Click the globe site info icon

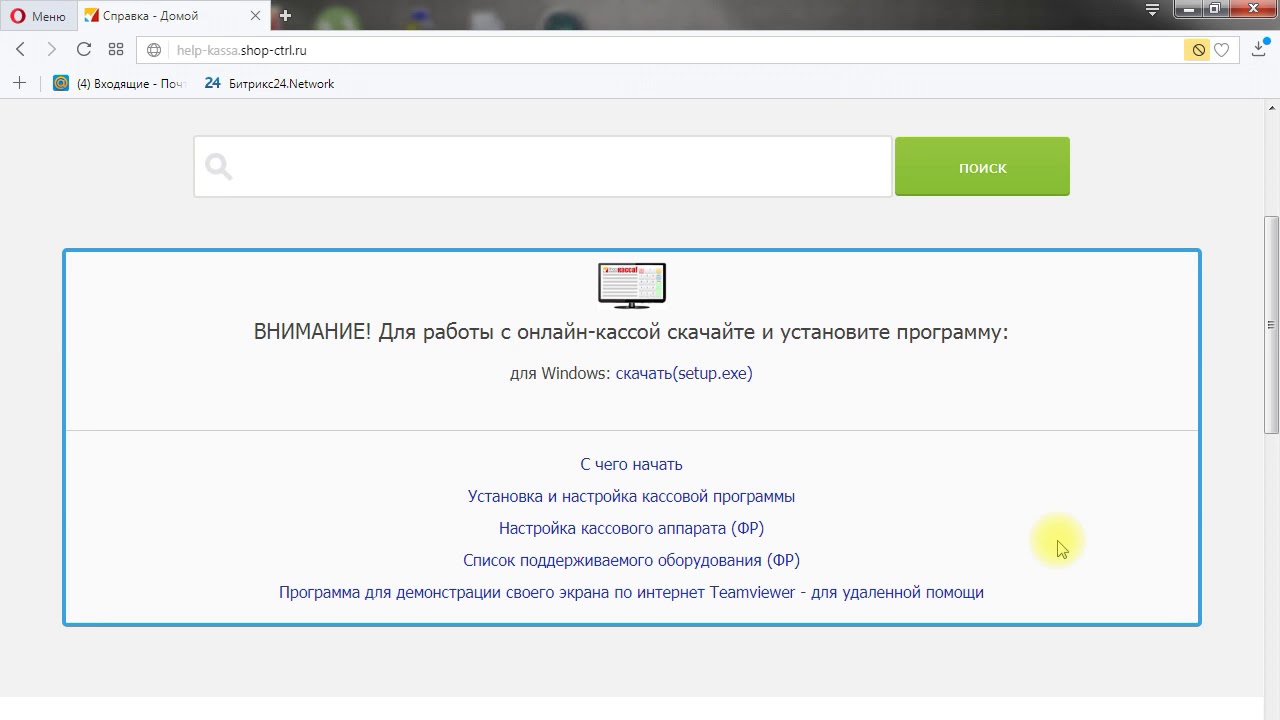point(154,50)
